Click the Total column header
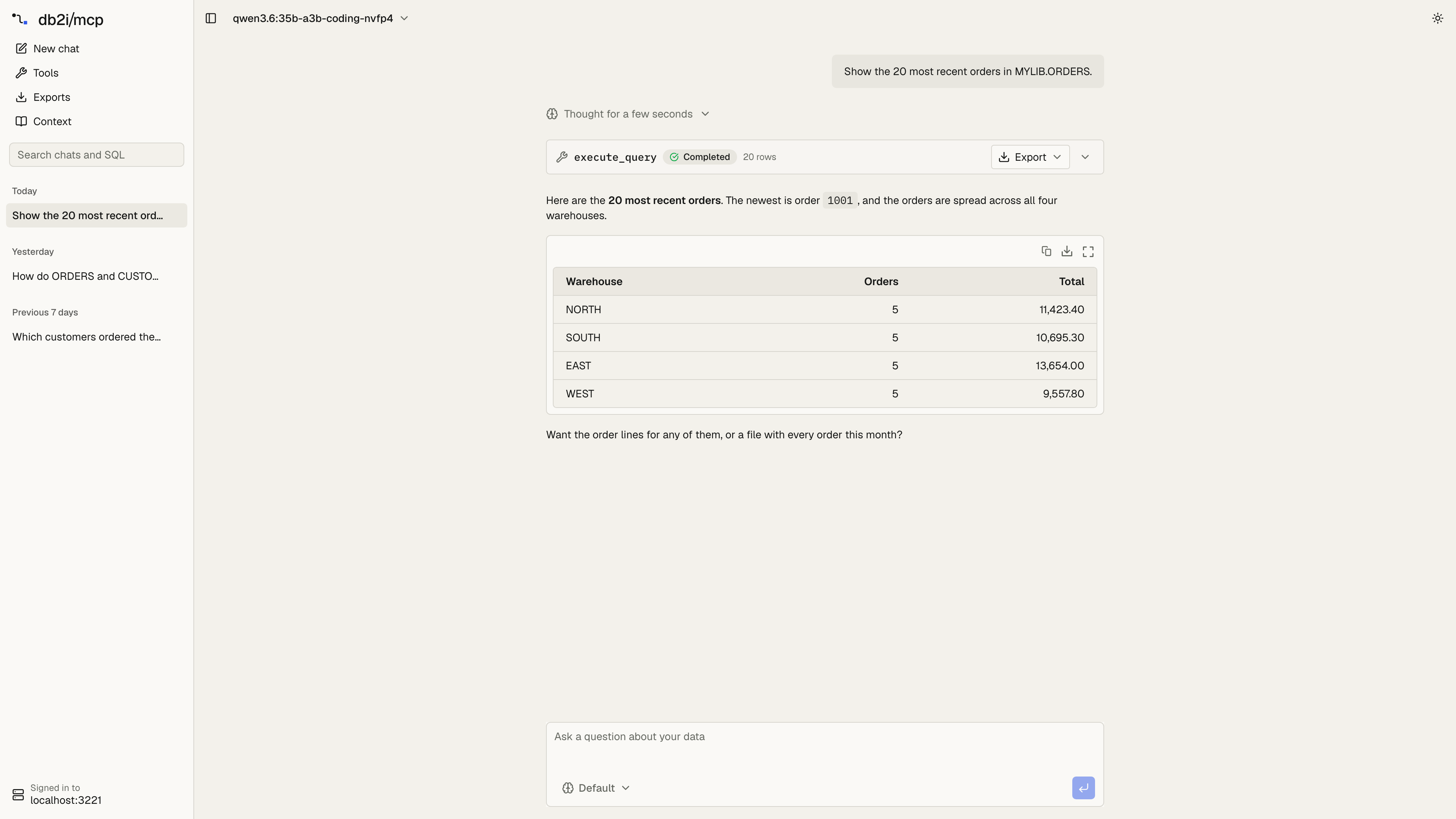Screen dimensions: 1456x819 [x=1071, y=281]
